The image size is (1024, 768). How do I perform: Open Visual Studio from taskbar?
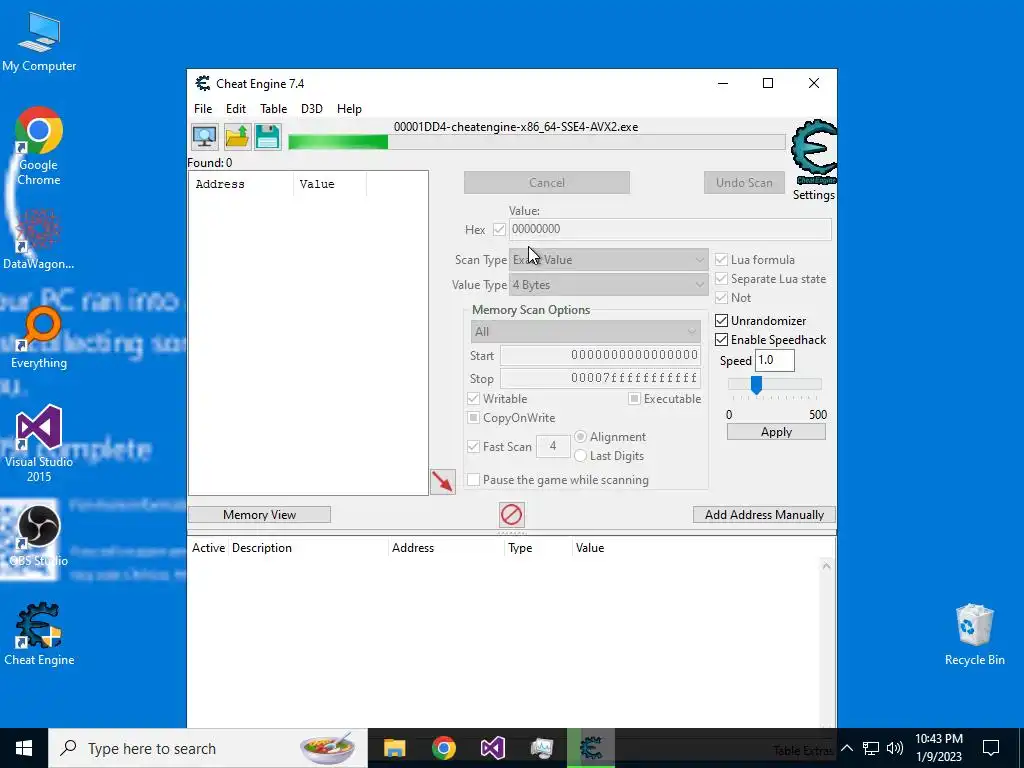pyautogui.click(x=492, y=748)
